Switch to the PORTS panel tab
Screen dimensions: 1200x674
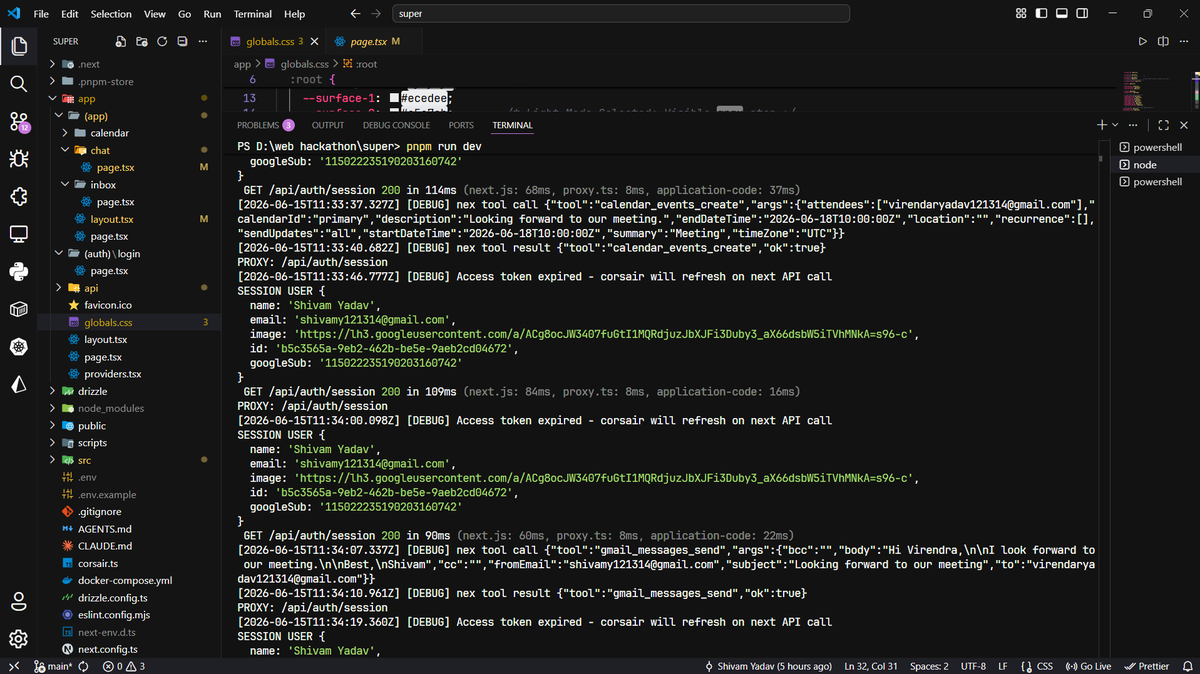(461, 125)
